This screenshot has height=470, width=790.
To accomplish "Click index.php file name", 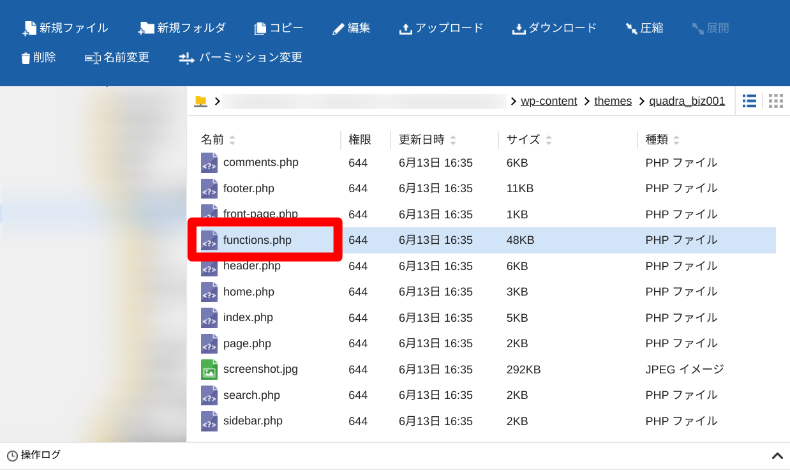I will pos(248,317).
